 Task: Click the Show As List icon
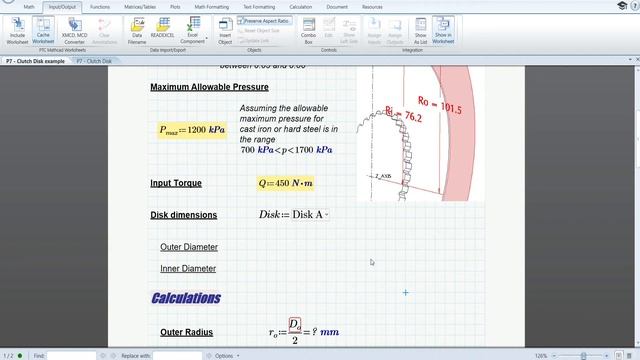tap(420, 30)
